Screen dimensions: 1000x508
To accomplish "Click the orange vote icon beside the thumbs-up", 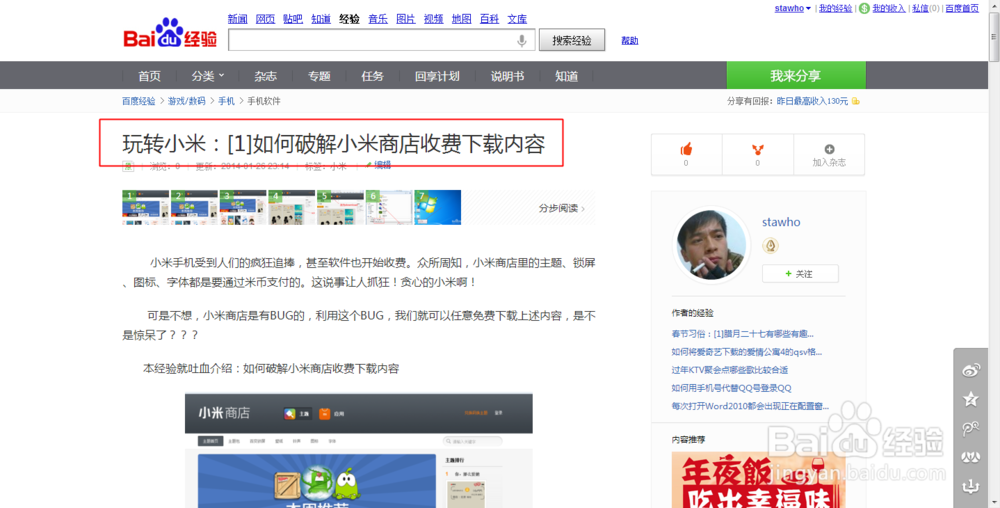I will coord(758,150).
